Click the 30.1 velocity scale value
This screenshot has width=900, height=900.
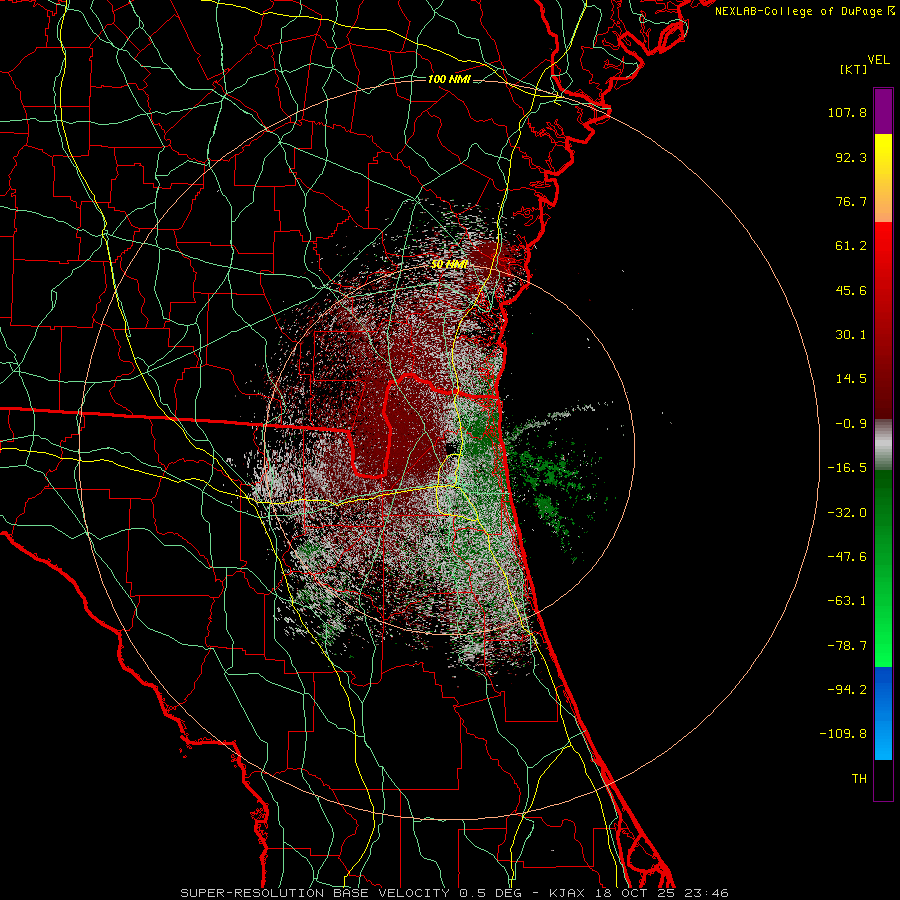(x=851, y=335)
